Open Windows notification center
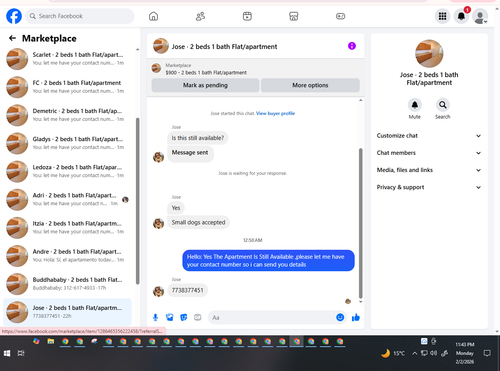Image resolution: width=500 pixels, height=371 pixels. 487,353
